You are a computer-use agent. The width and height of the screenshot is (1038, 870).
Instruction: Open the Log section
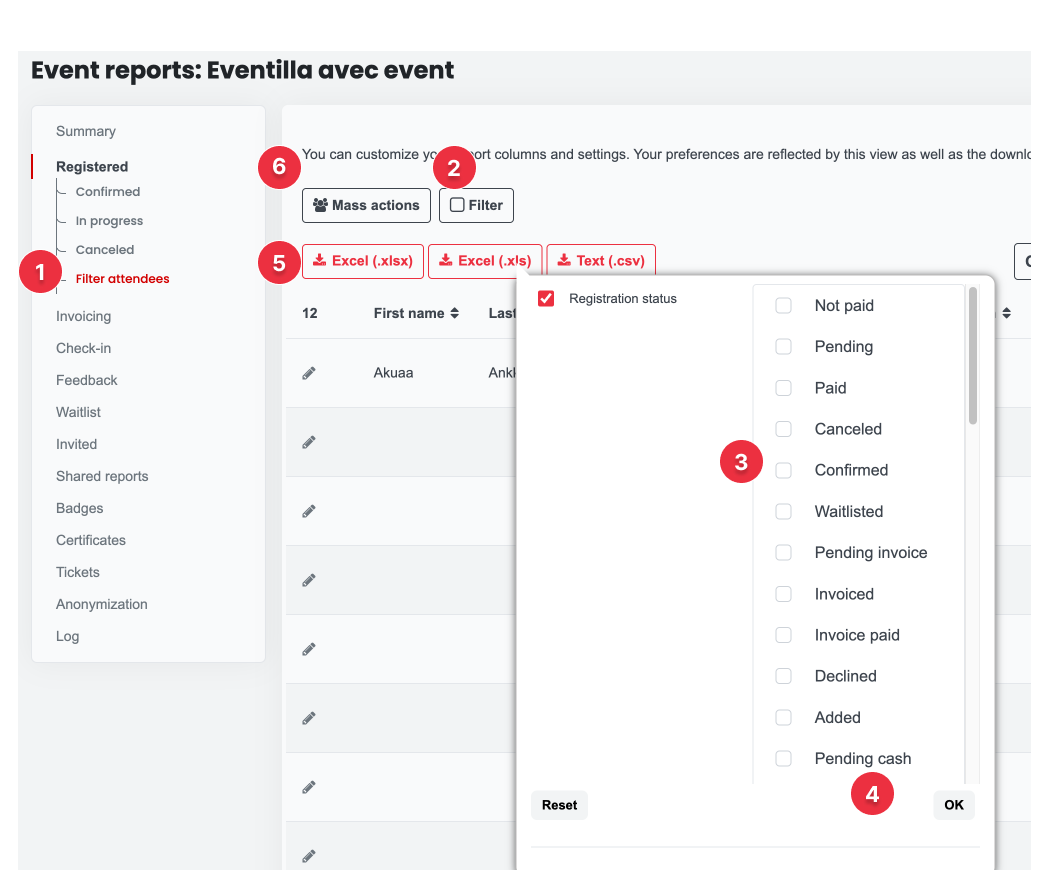pyautogui.click(x=68, y=636)
